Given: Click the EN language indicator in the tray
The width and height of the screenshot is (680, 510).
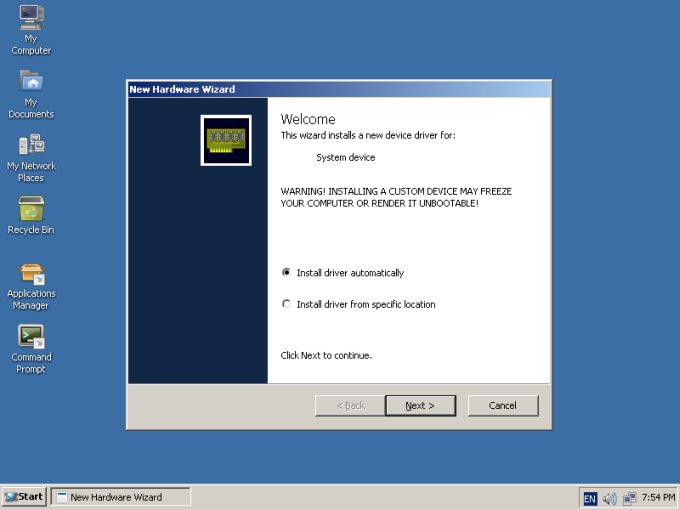Looking at the screenshot, I should 590,498.
